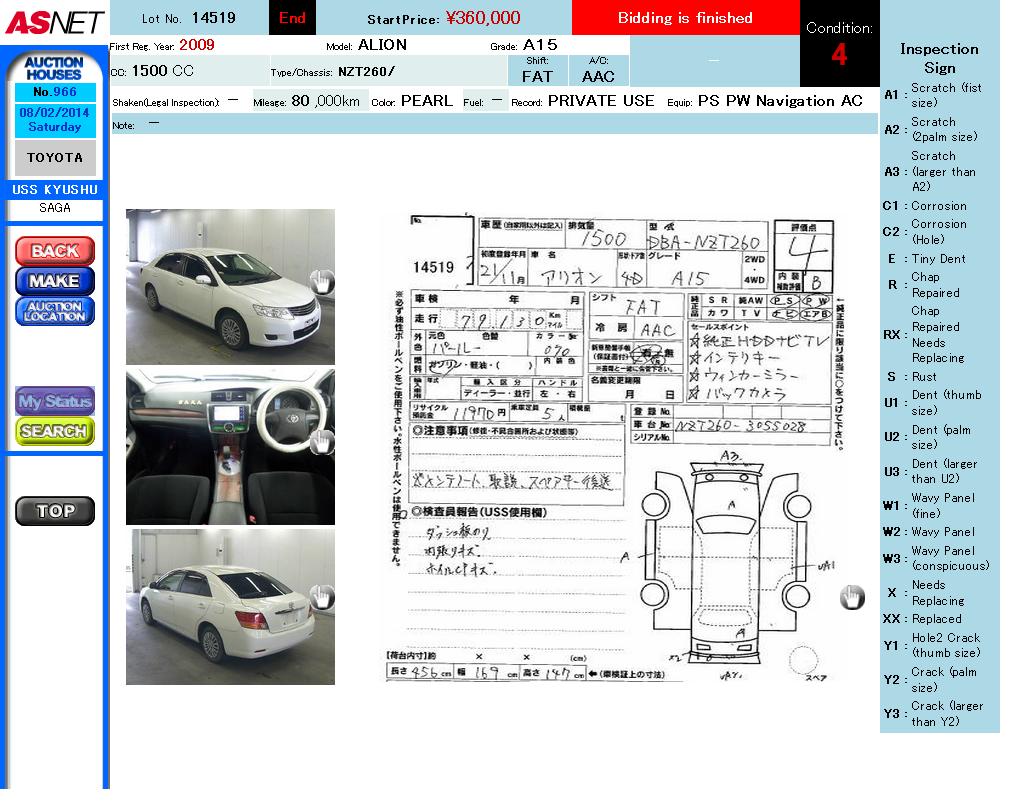Select the TOYOTA make label

[x=55, y=158]
